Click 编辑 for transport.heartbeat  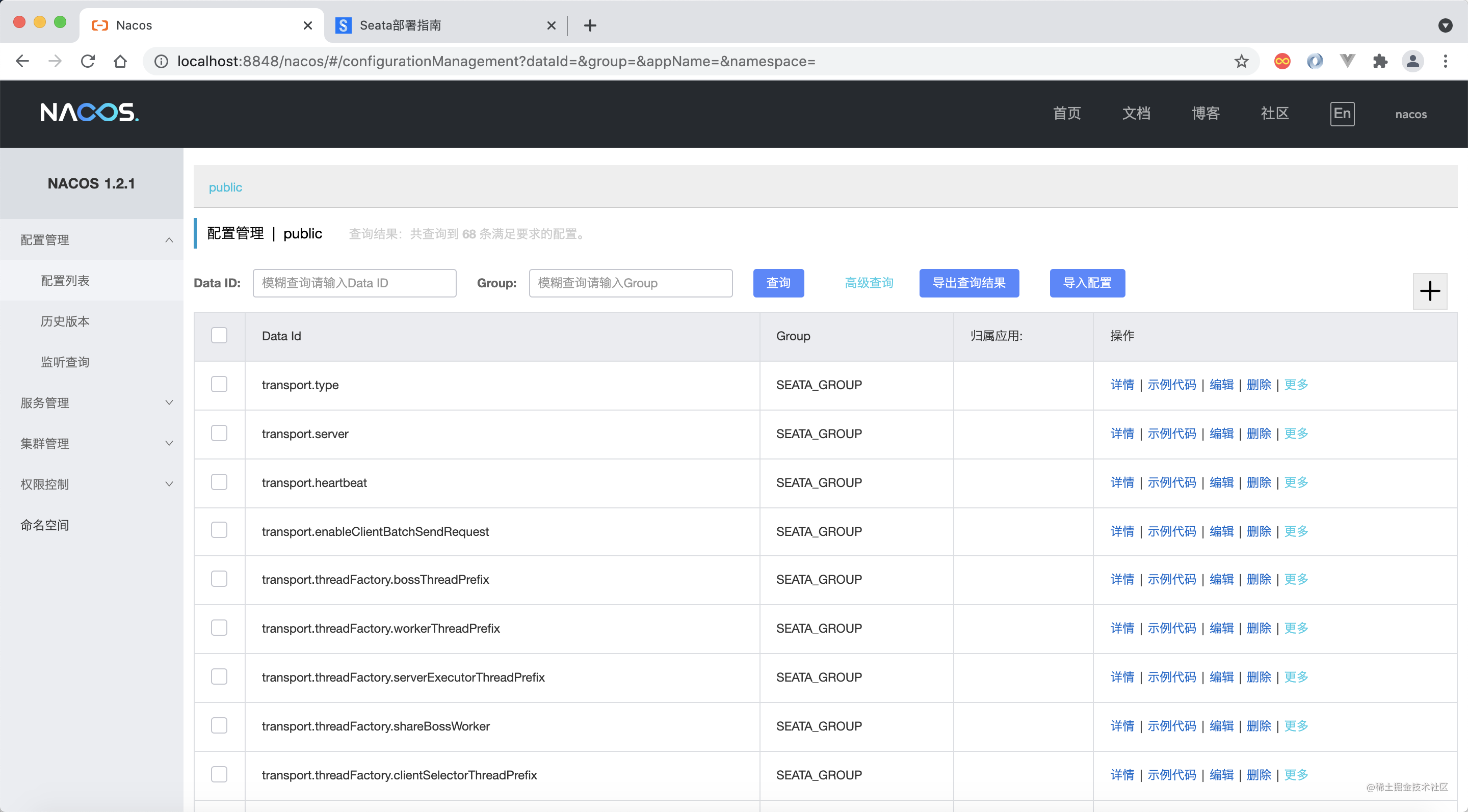pyautogui.click(x=1221, y=482)
